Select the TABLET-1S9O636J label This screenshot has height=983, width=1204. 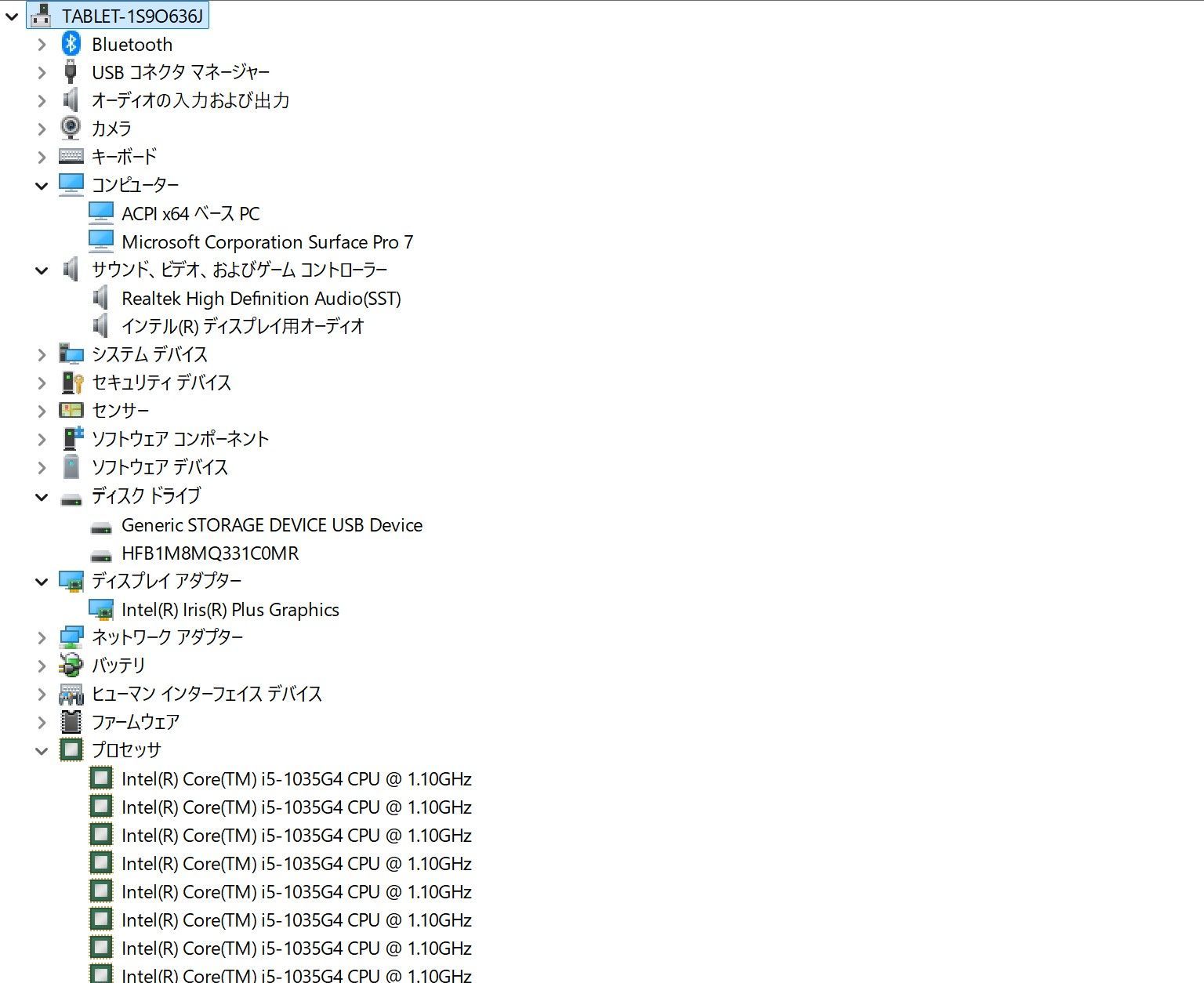[132, 16]
